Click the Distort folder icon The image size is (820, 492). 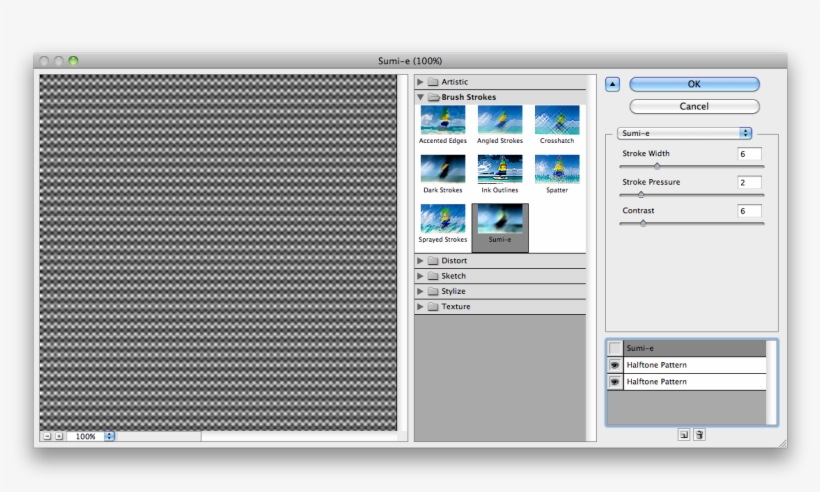tap(433, 260)
